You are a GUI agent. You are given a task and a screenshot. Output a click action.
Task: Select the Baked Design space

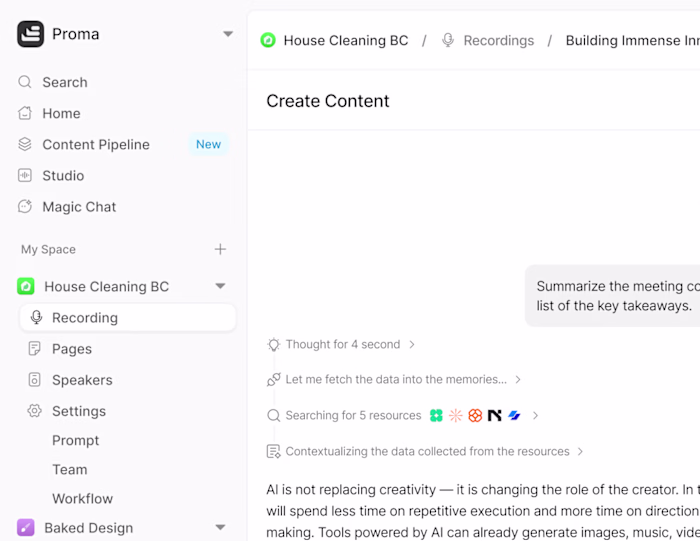pos(88,528)
